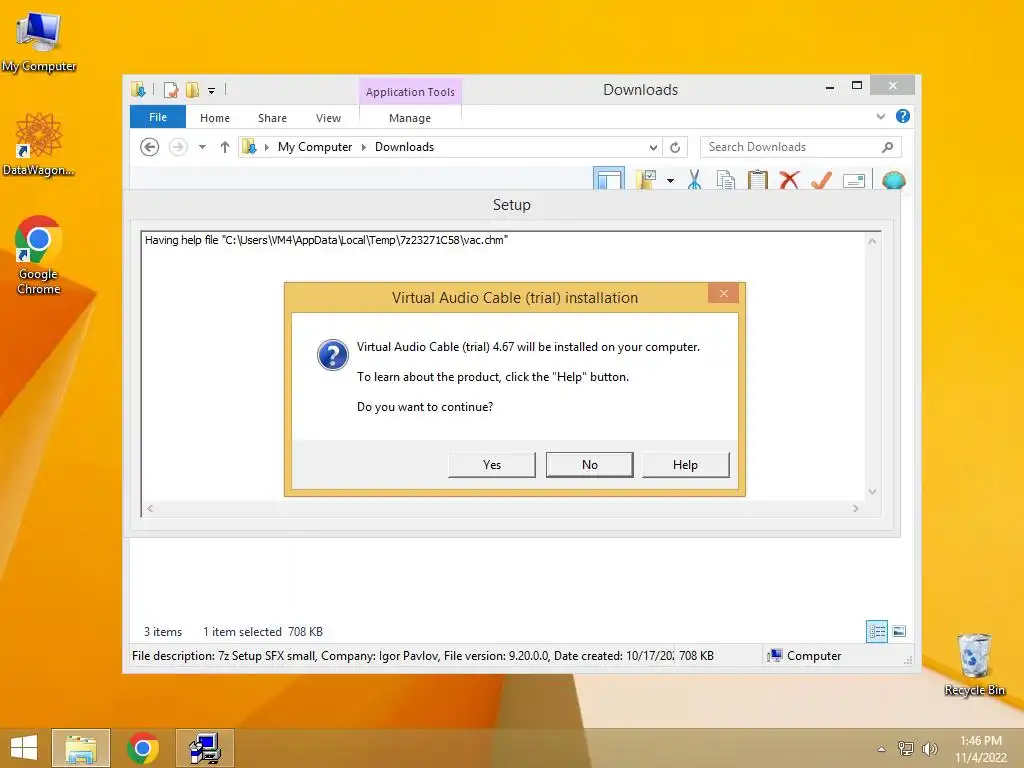Open Help about Virtual Audio Cable
Screen dimensions: 1024x768
[685, 464]
